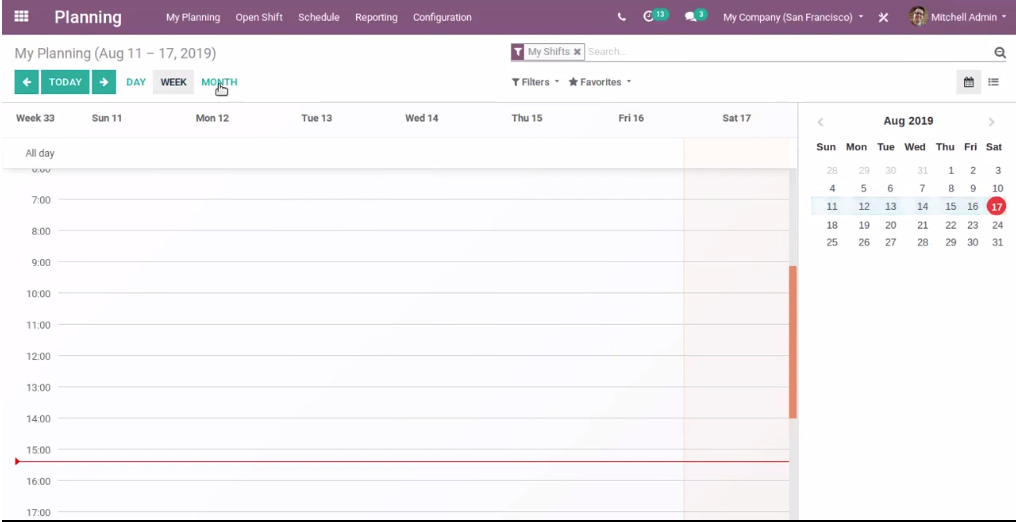Select the Day view toggle
Screen dimensions: 1016x522
pyautogui.click(x=136, y=82)
